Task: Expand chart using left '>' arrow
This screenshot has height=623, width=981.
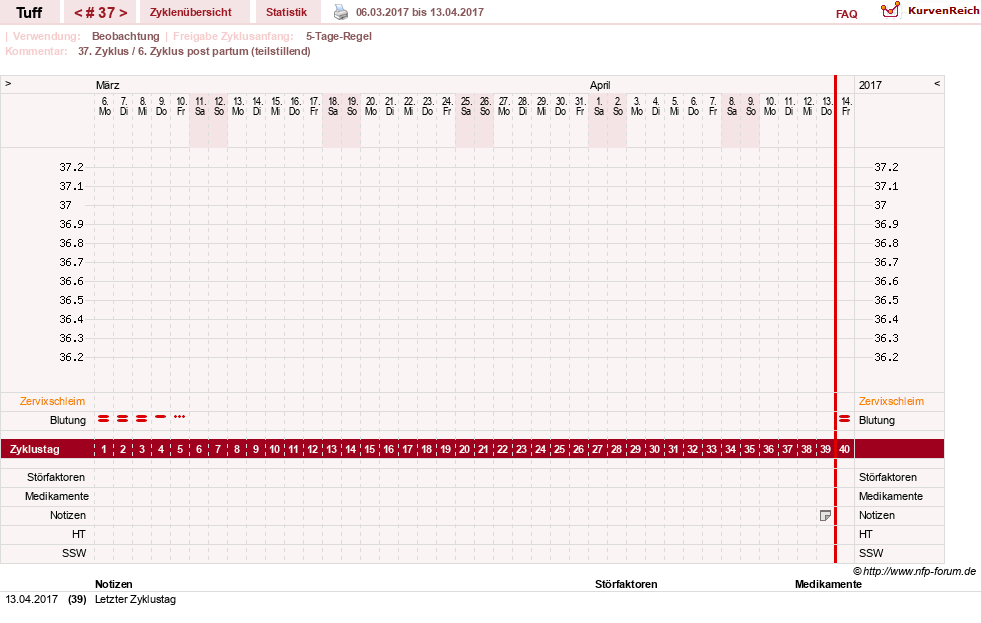Action: tap(8, 83)
